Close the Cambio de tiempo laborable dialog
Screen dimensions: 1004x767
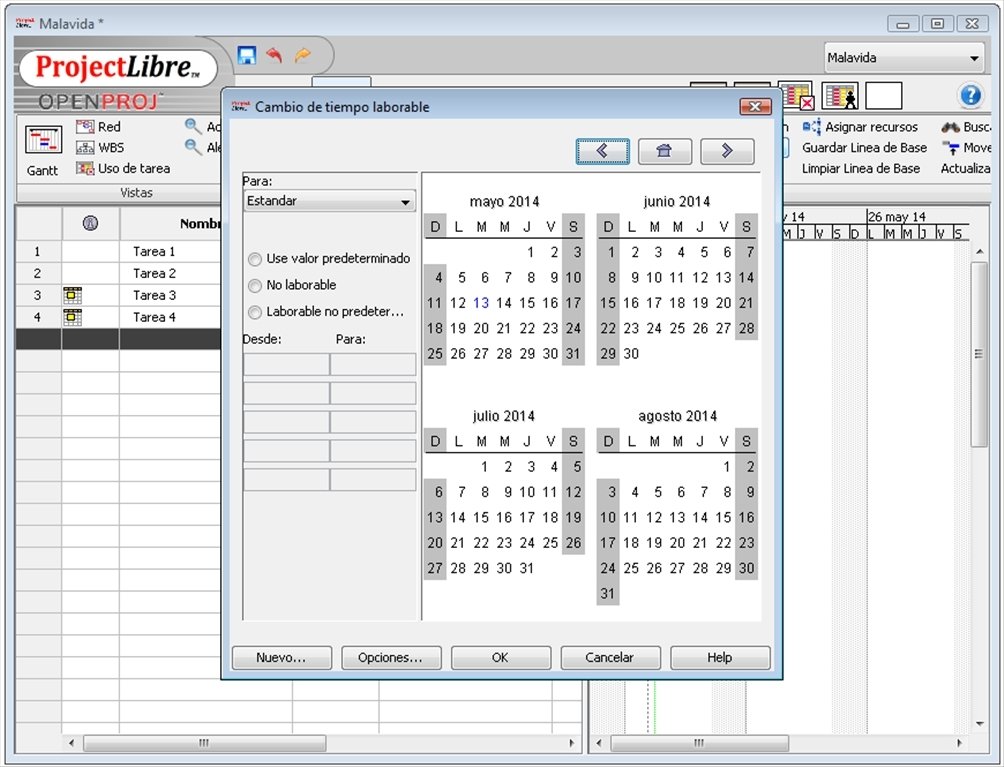pyautogui.click(x=756, y=106)
